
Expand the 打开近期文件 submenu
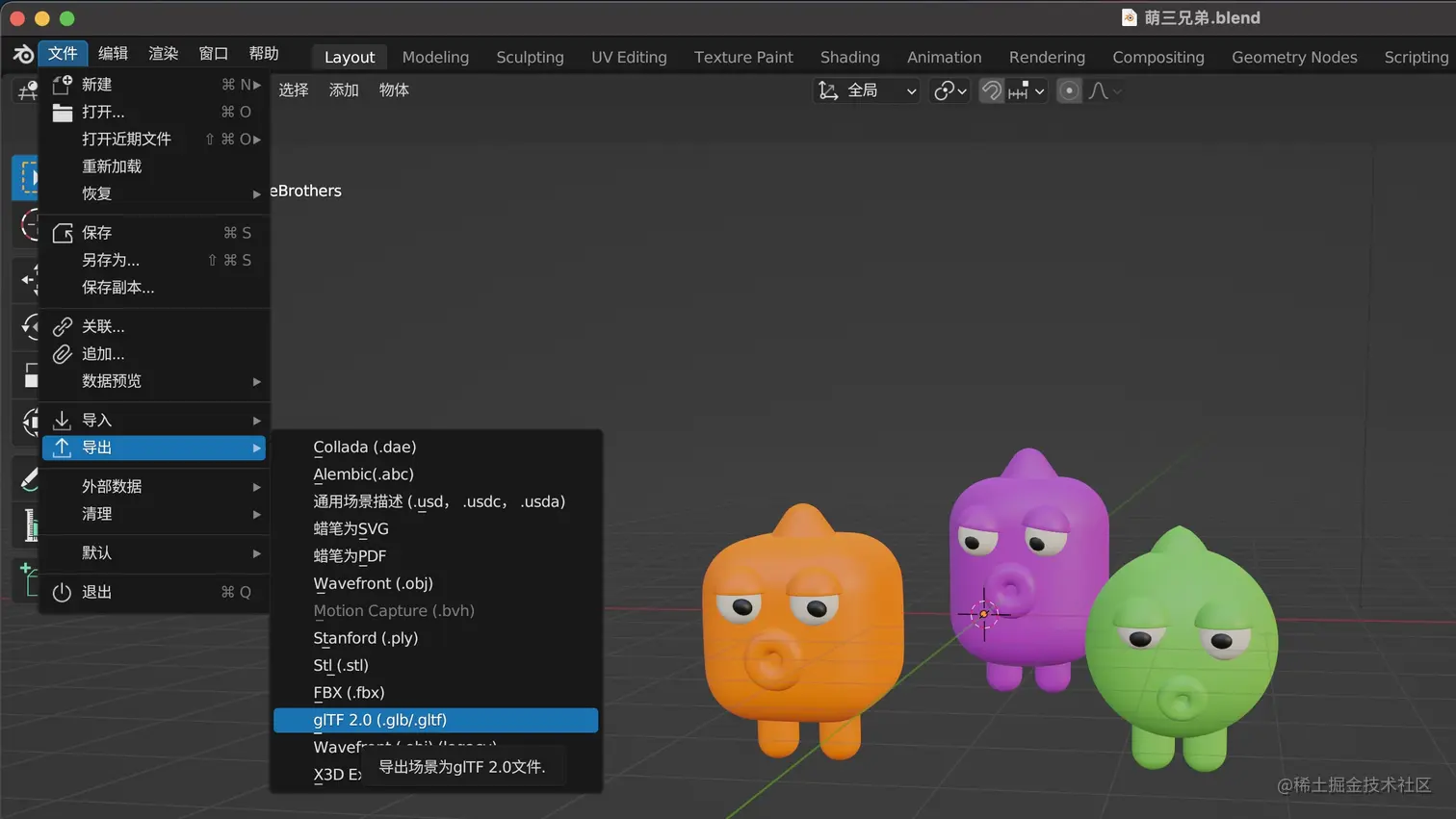click(x=154, y=140)
